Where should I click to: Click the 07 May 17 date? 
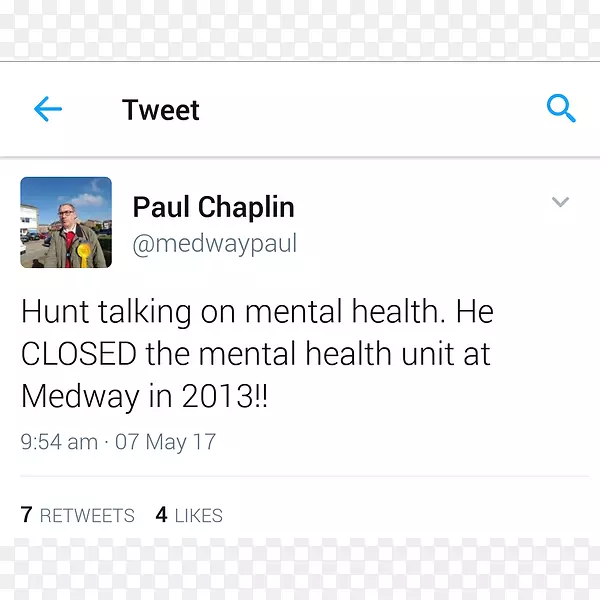click(166, 442)
